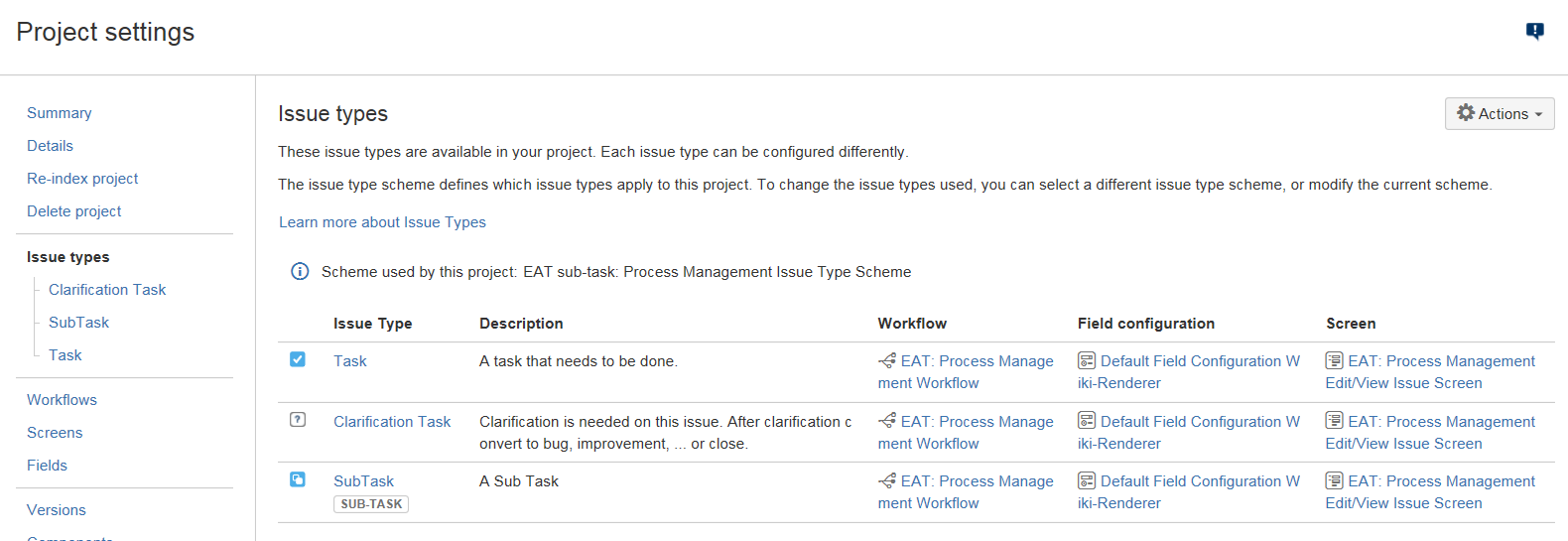Image resolution: width=1568 pixels, height=541 pixels.
Task: Click 'A task that needs to be done.' text
Action: (579, 361)
